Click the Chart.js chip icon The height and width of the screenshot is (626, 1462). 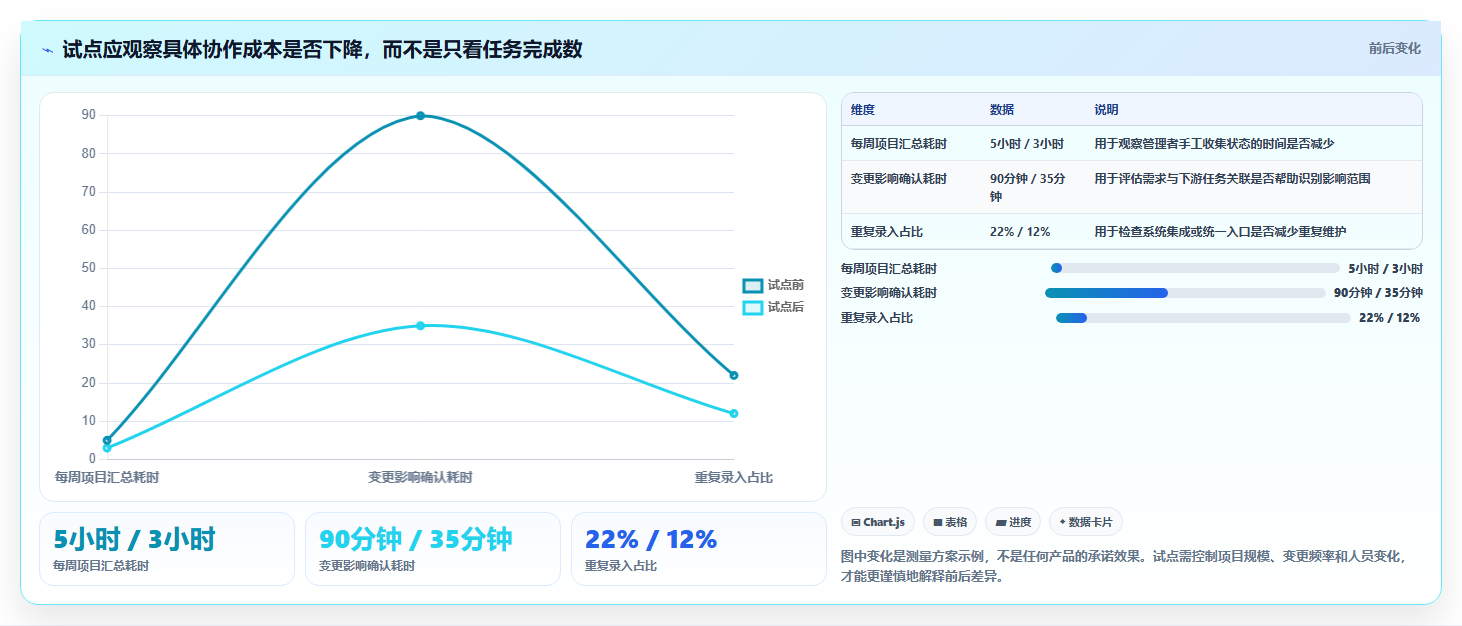[x=856, y=522]
